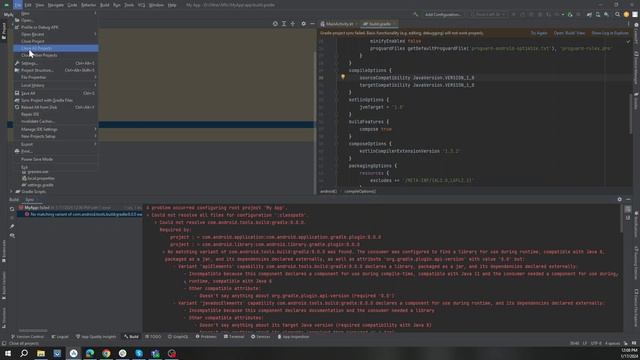Switch to build.gradle editor tab
Image resolution: width=640 pixels, height=360 pixels.
(x=379, y=24)
